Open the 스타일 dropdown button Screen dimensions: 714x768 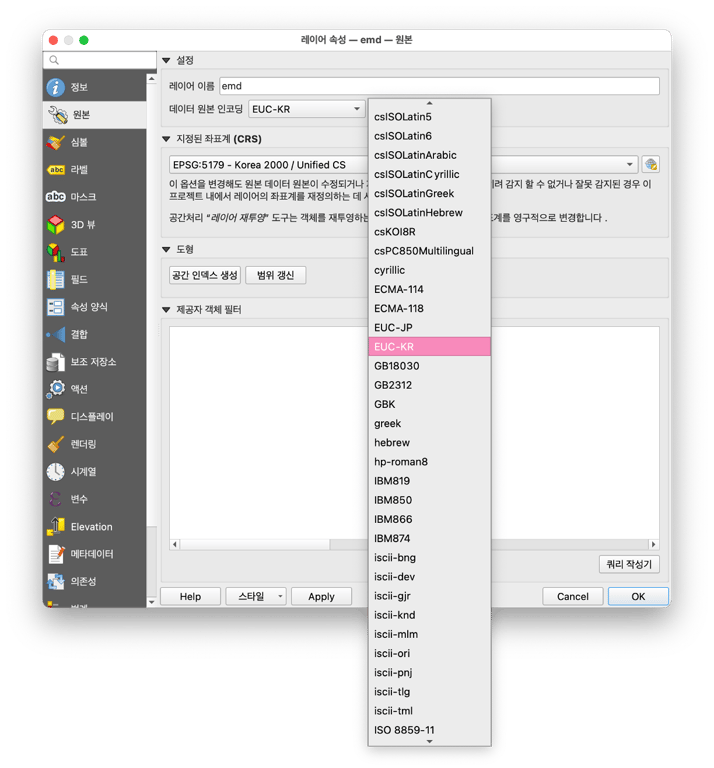pos(256,597)
